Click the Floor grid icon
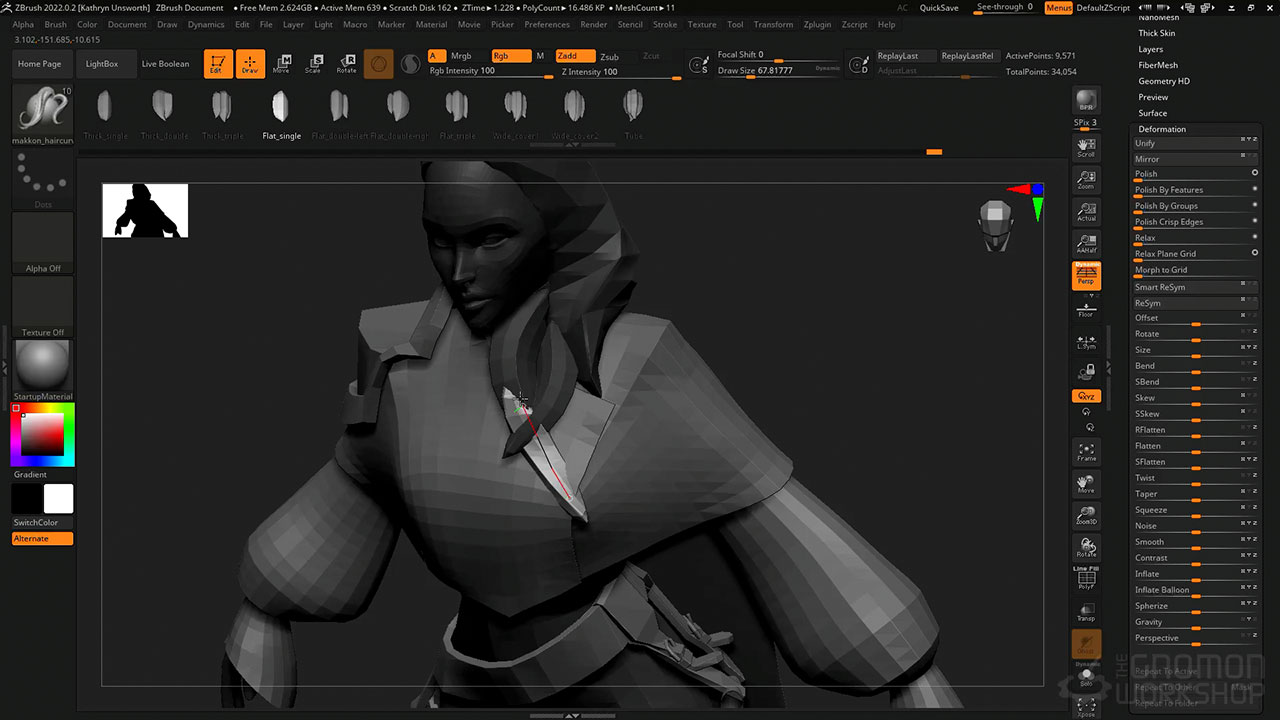The image size is (1280, 720). tap(1086, 308)
